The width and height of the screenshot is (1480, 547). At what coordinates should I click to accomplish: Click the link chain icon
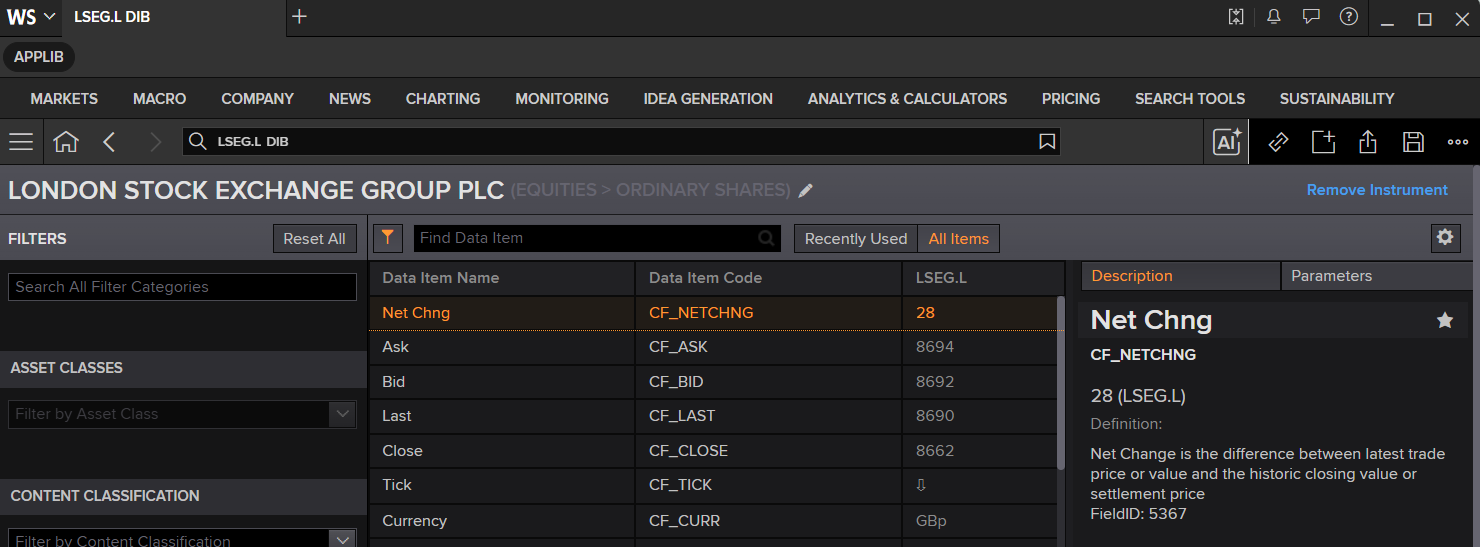tap(1278, 142)
